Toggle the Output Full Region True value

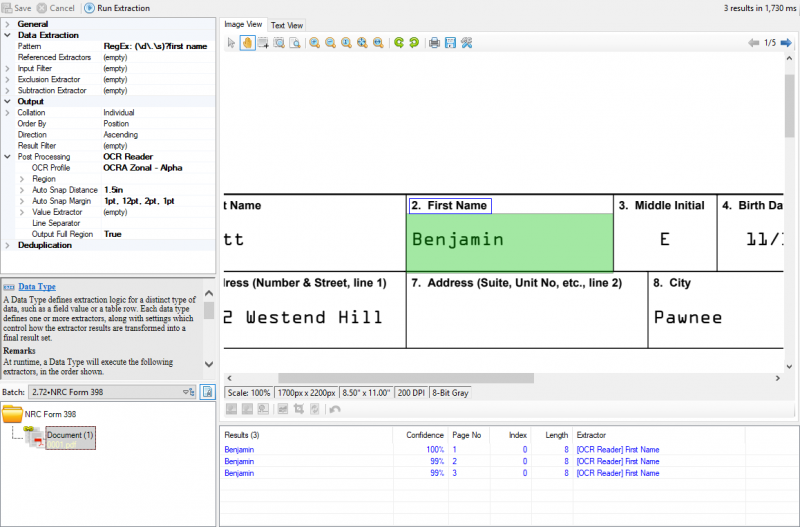pos(112,234)
